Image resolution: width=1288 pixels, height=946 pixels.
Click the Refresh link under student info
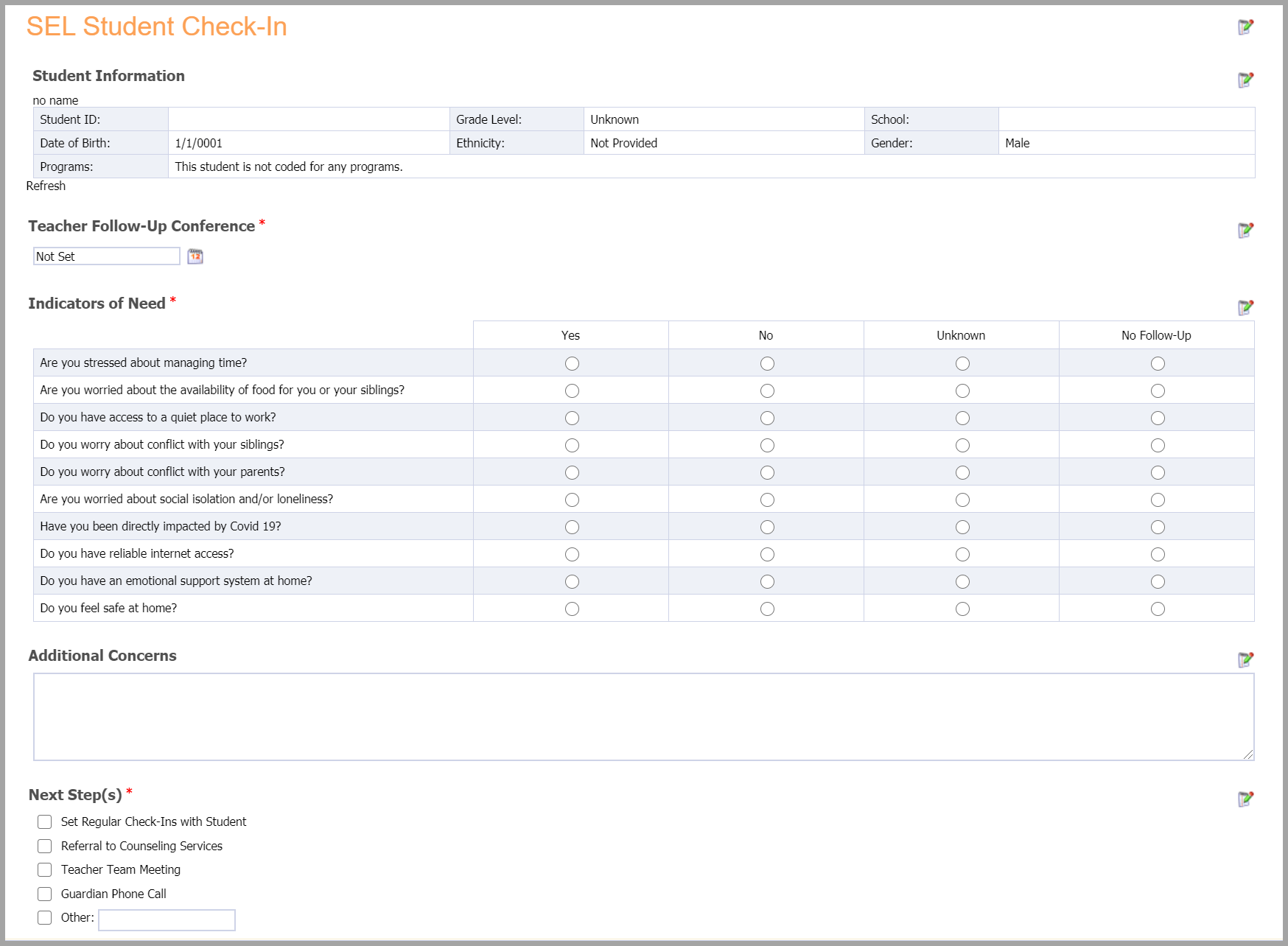click(46, 186)
